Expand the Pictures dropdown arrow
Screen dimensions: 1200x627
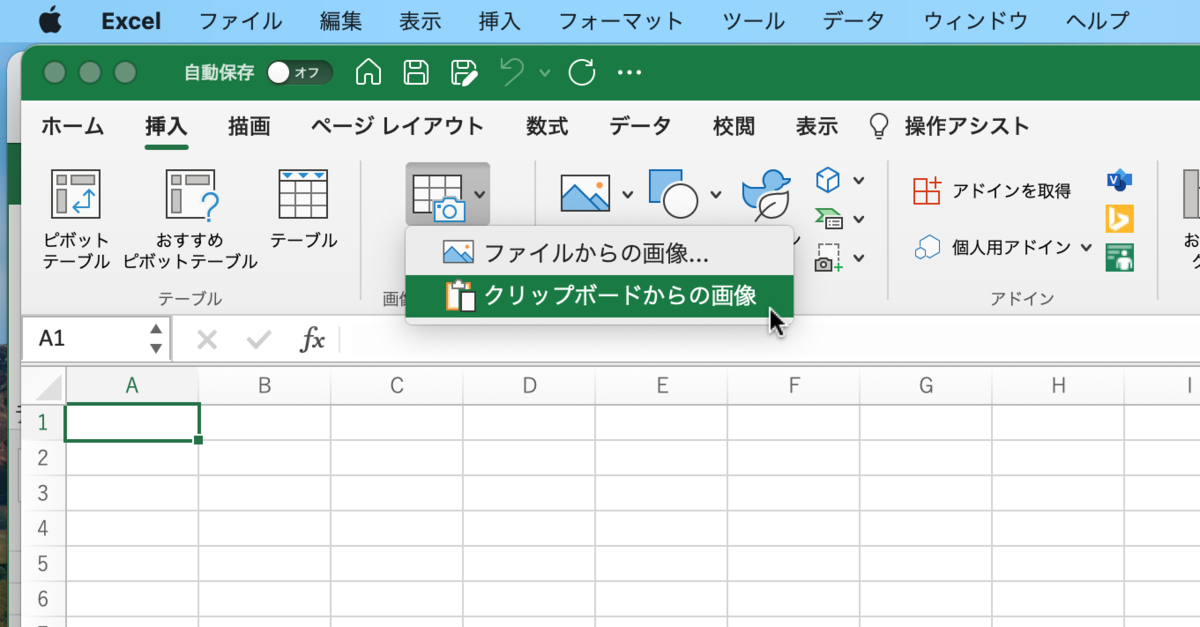click(x=628, y=194)
